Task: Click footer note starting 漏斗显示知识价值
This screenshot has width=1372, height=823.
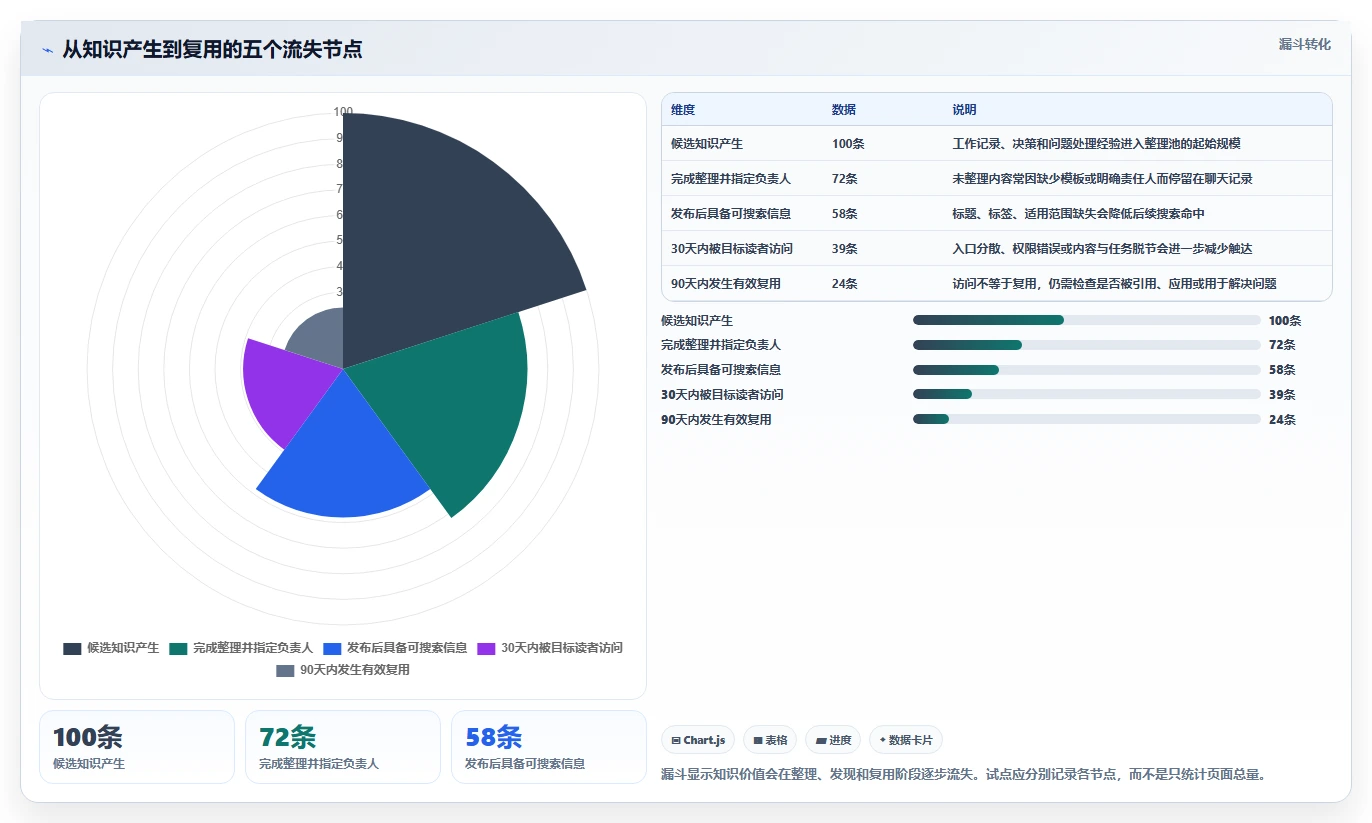Action: tap(965, 774)
